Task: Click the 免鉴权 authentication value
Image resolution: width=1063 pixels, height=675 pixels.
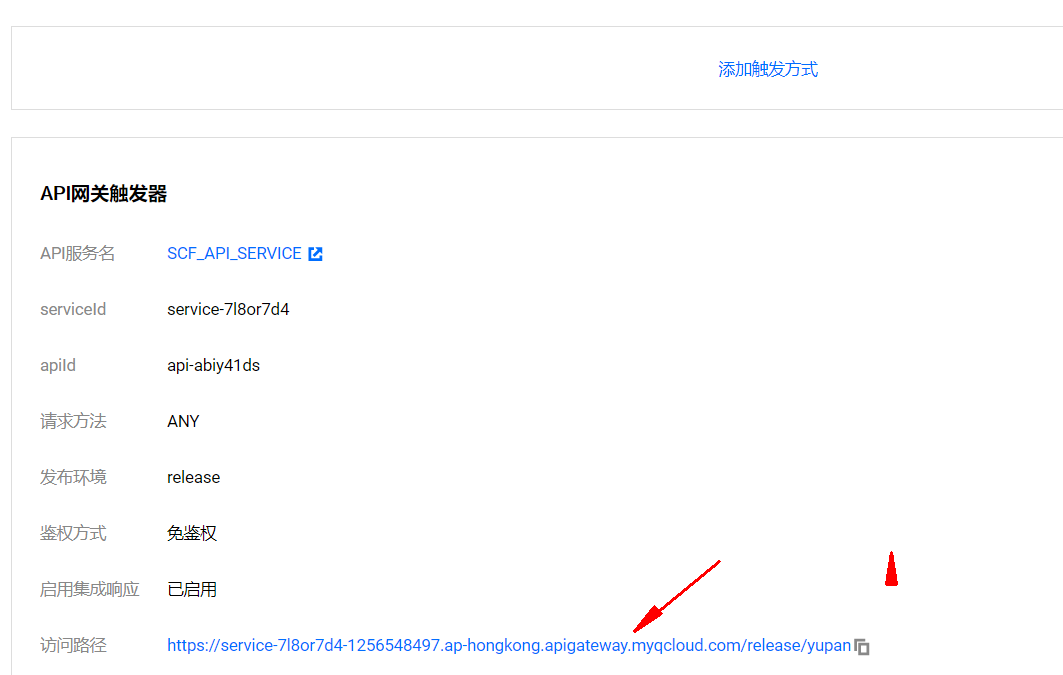Action: (192, 534)
